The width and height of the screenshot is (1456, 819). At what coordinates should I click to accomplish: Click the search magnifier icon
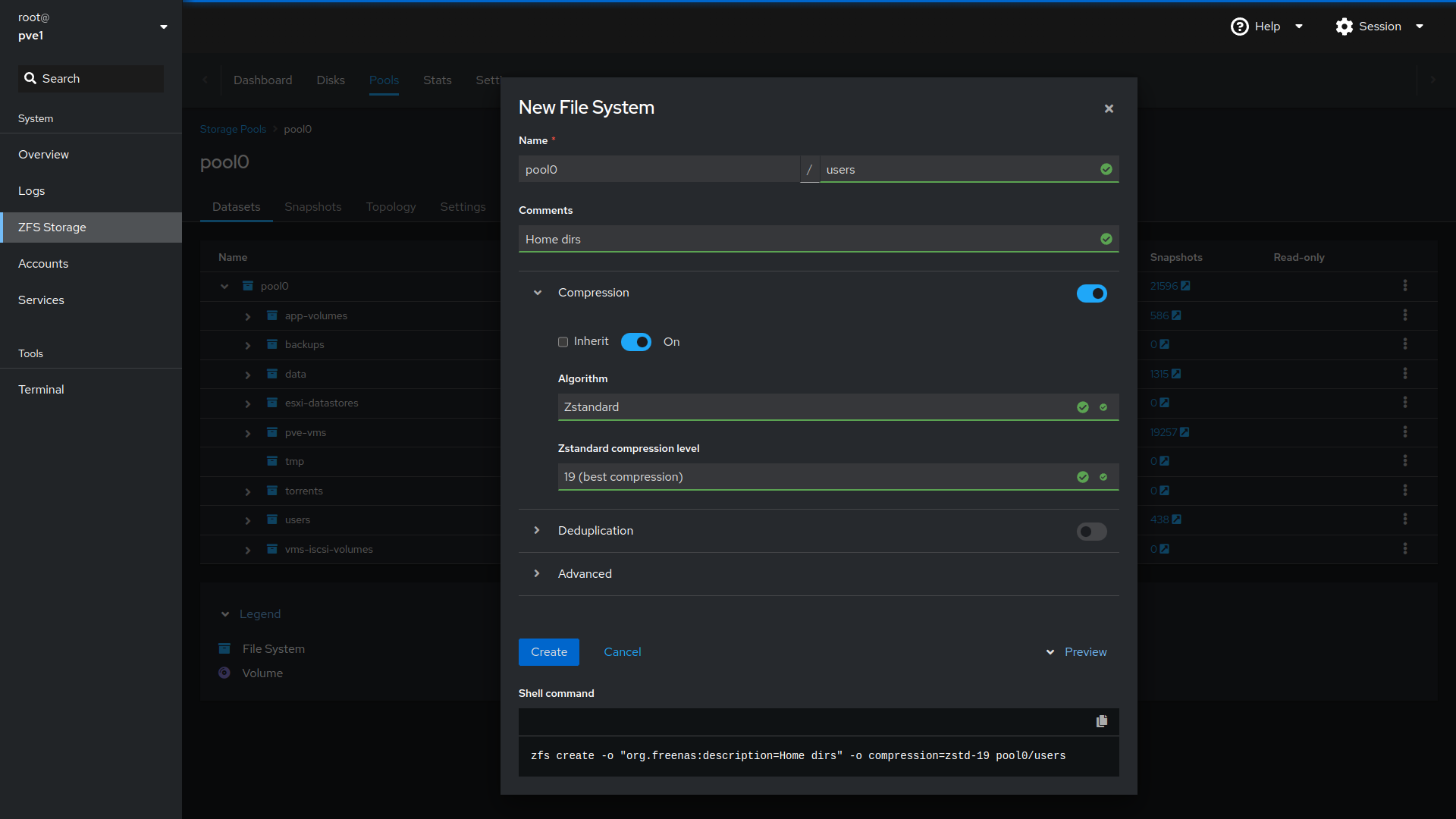tap(30, 78)
